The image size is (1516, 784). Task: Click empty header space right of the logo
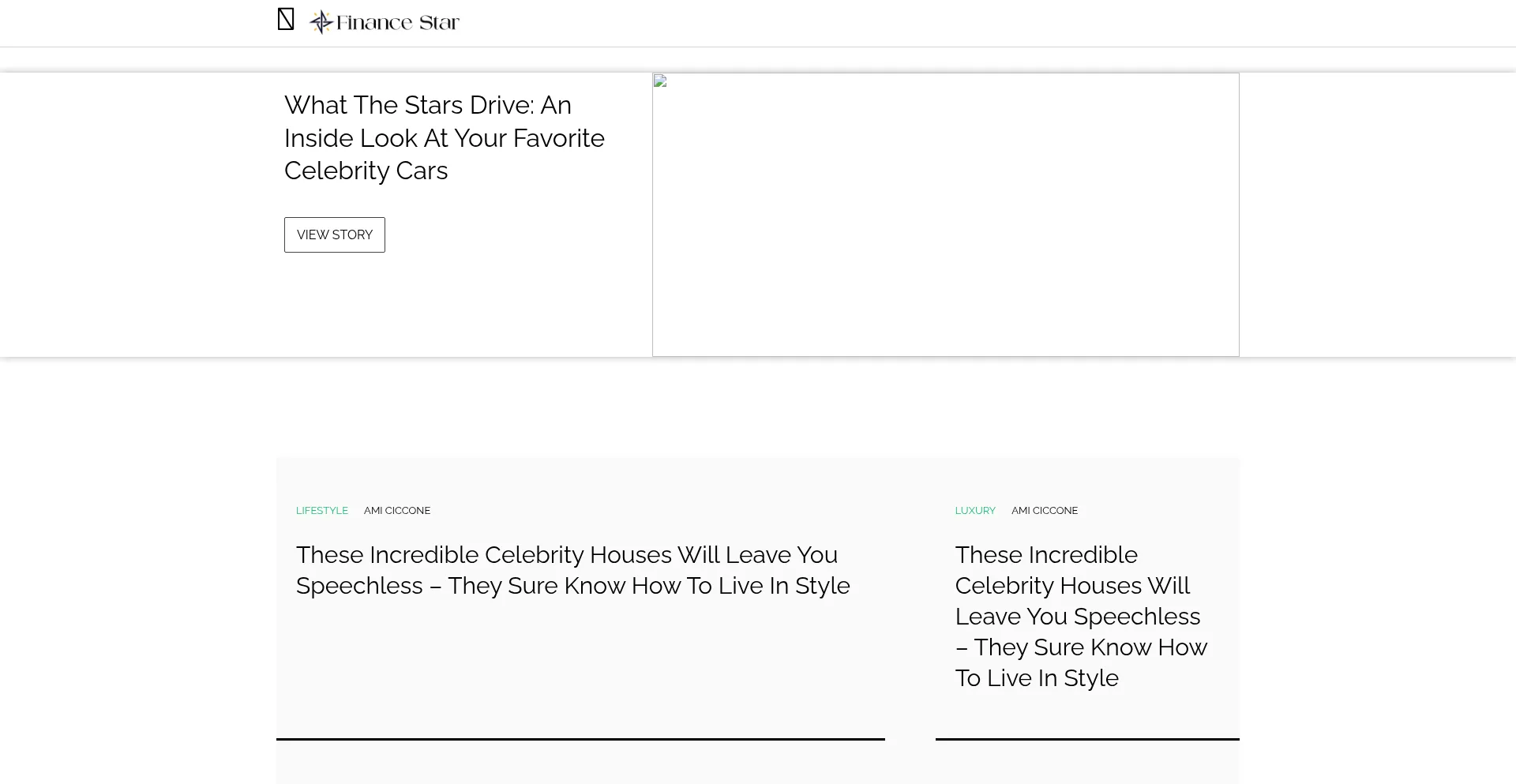click(947, 23)
